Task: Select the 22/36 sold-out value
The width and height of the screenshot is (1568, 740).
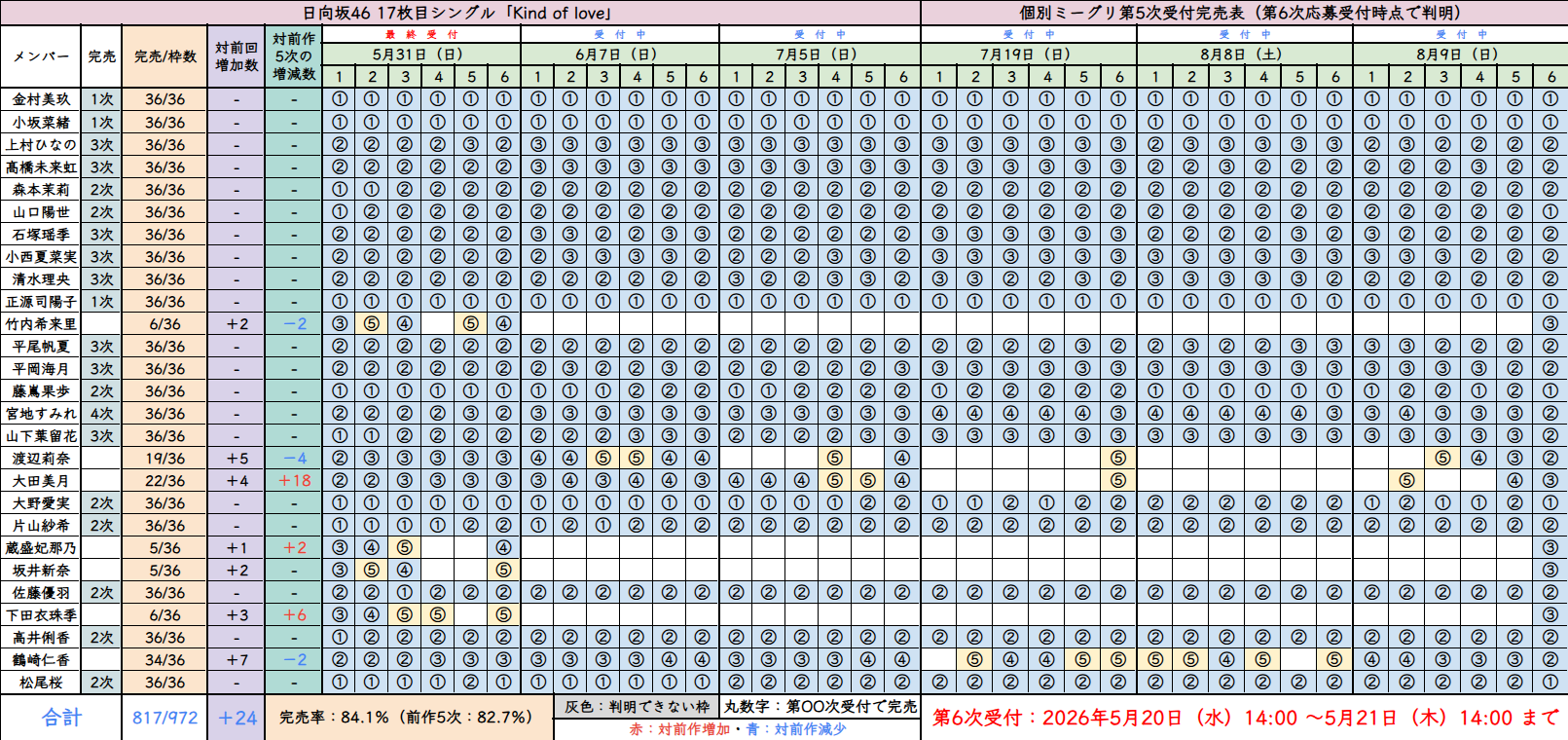Action: pyautogui.click(x=164, y=480)
